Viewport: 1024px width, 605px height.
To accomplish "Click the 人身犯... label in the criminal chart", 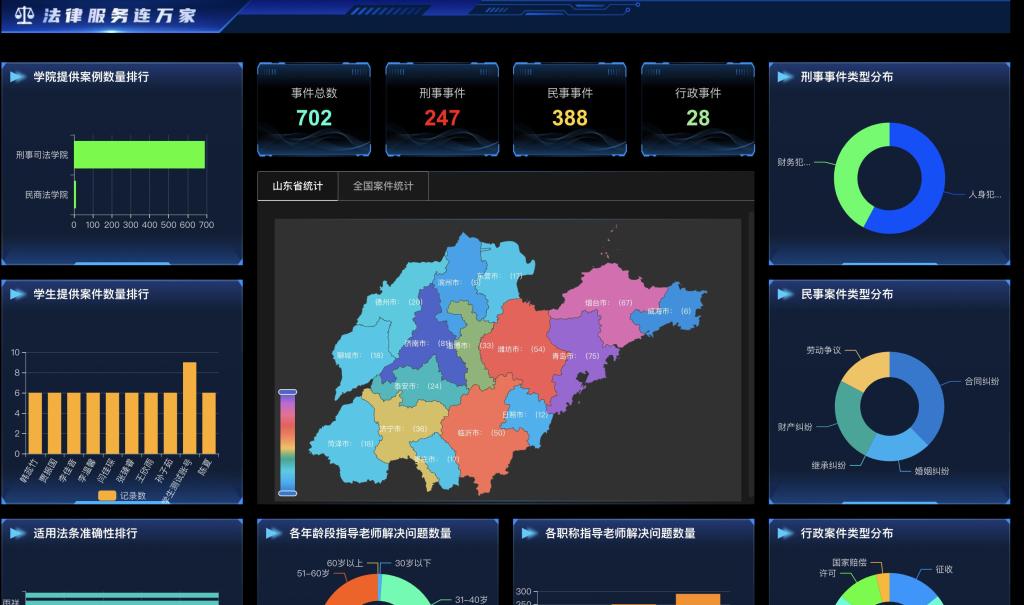I will (x=984, y=195).
